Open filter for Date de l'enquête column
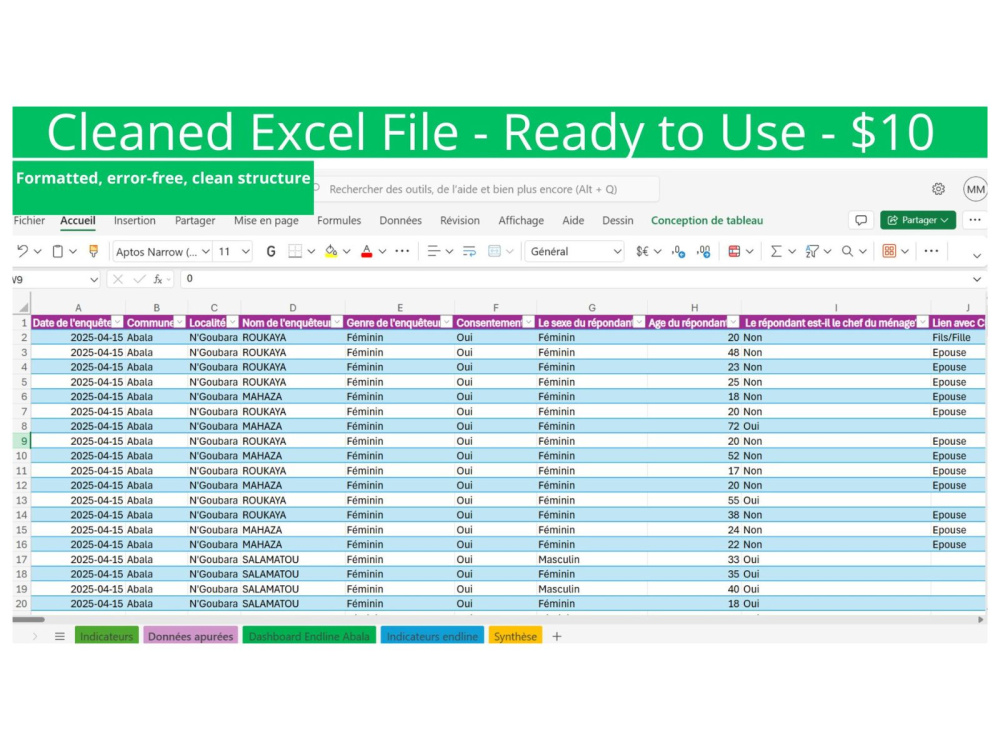 point(117,322)
